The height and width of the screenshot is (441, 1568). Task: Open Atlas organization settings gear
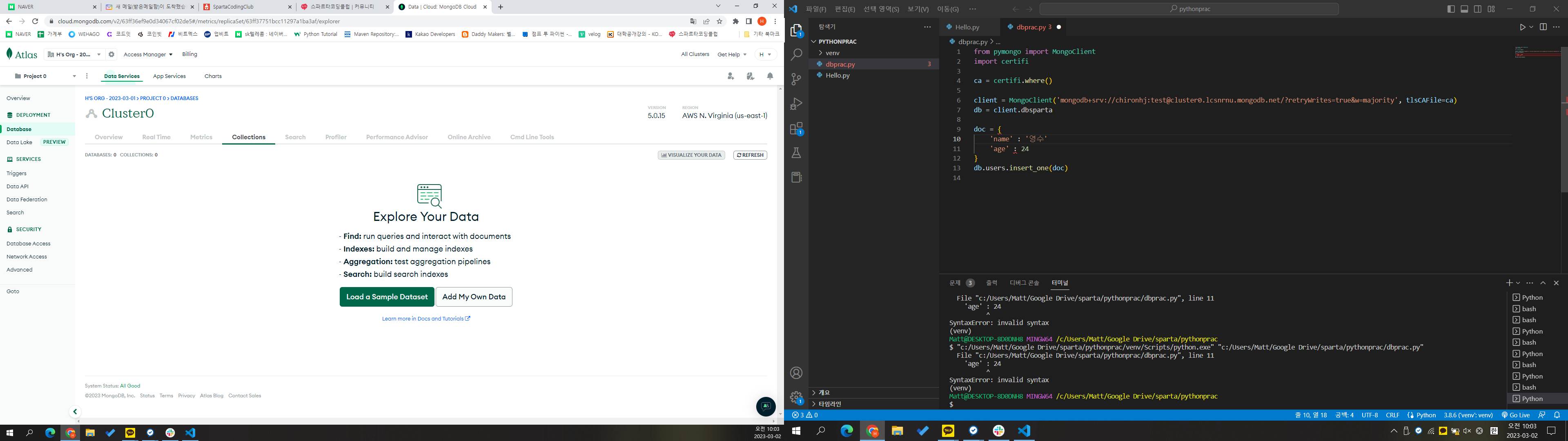[x=111, y=54]
